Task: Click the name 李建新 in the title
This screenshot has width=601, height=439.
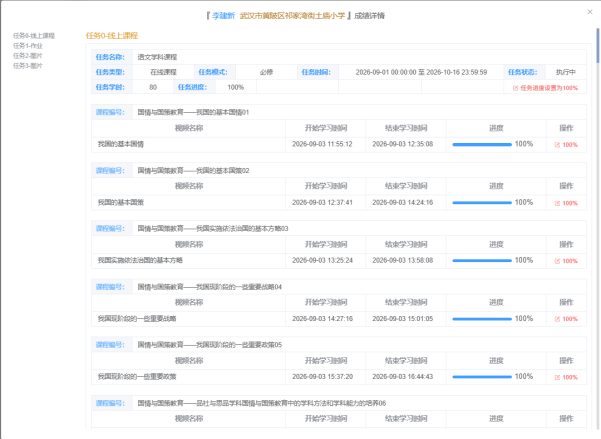Action: [x=223, y=16]
